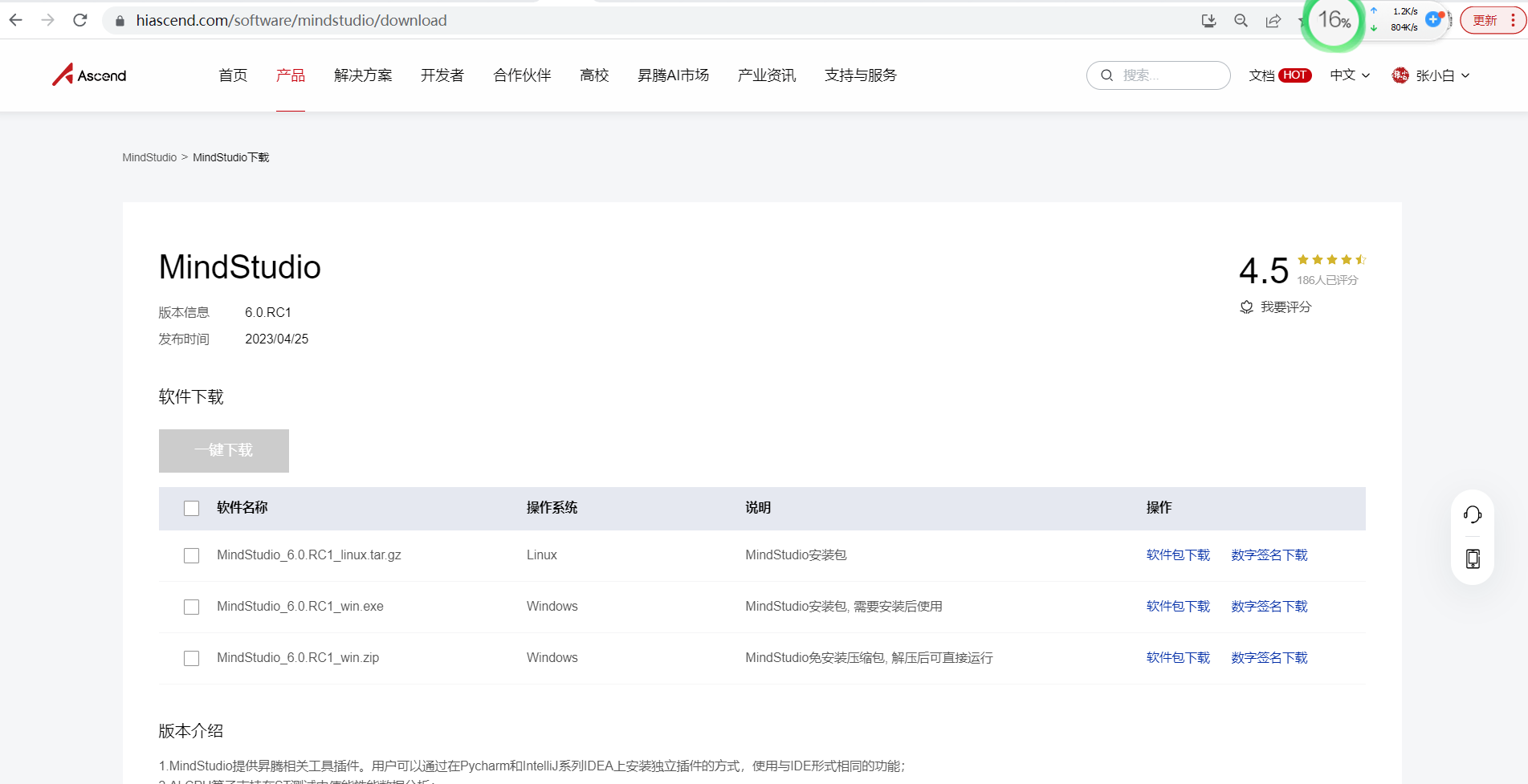Open the 合作伙伴 nav menu
Viewport: 1528px width, 784px height.
pyautogui.click(x=522, y=75)
